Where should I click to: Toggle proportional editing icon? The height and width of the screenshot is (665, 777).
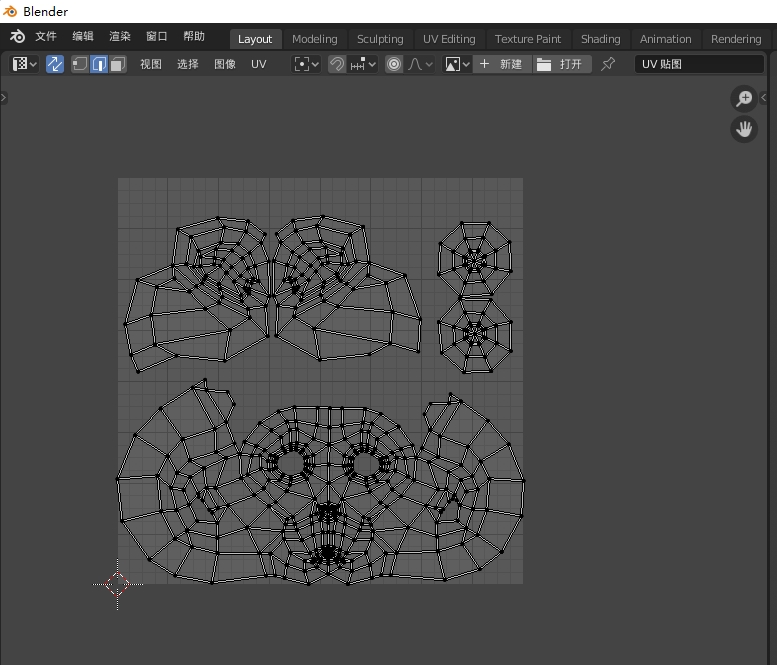(394, 64)
